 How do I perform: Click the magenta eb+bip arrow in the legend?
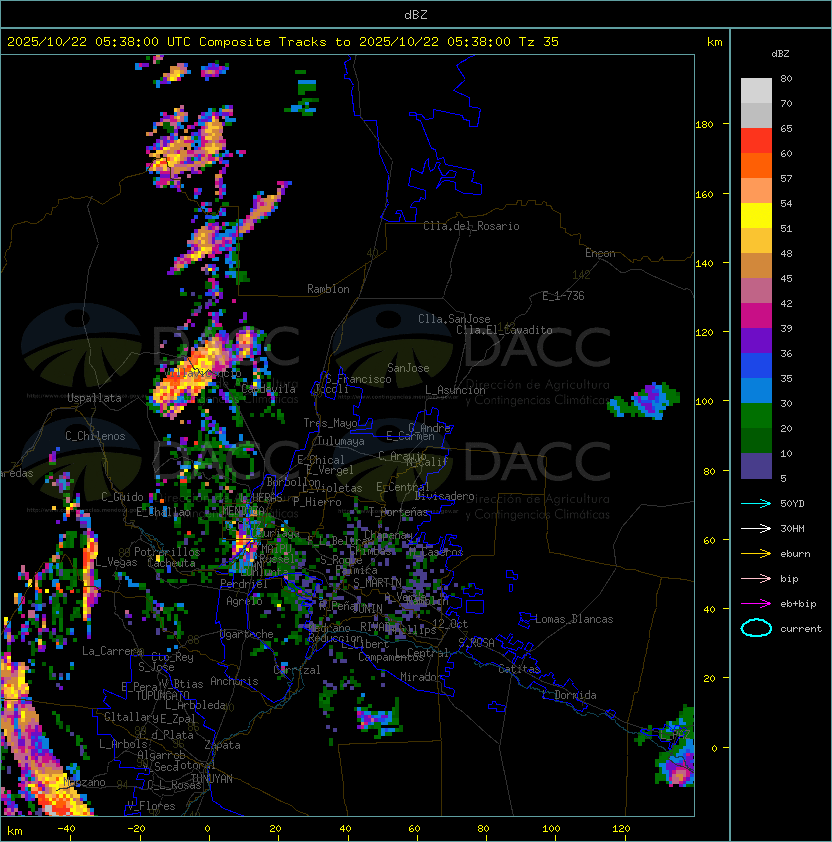756,604
